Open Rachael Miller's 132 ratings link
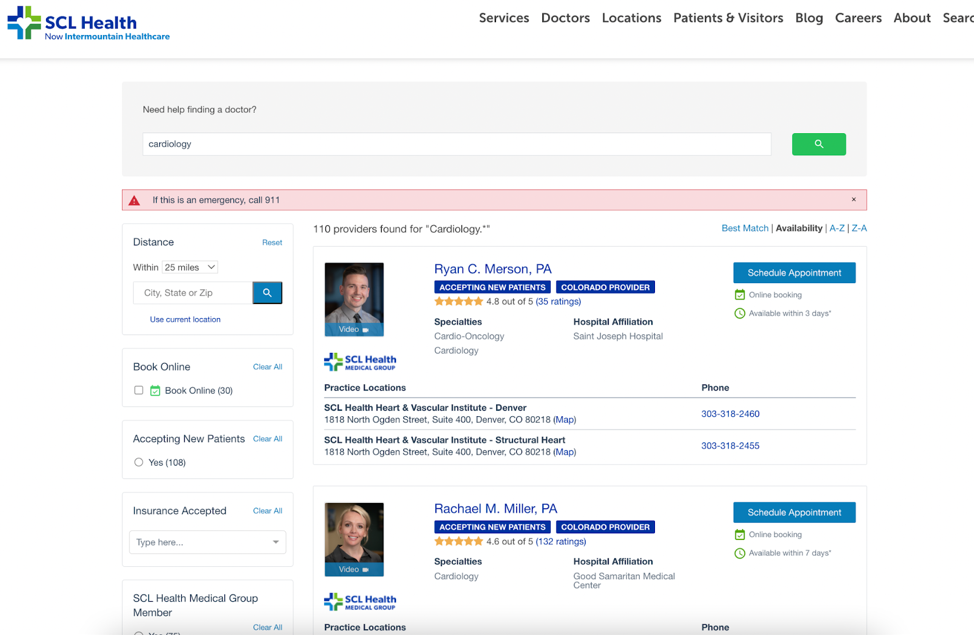 (561, 541)
